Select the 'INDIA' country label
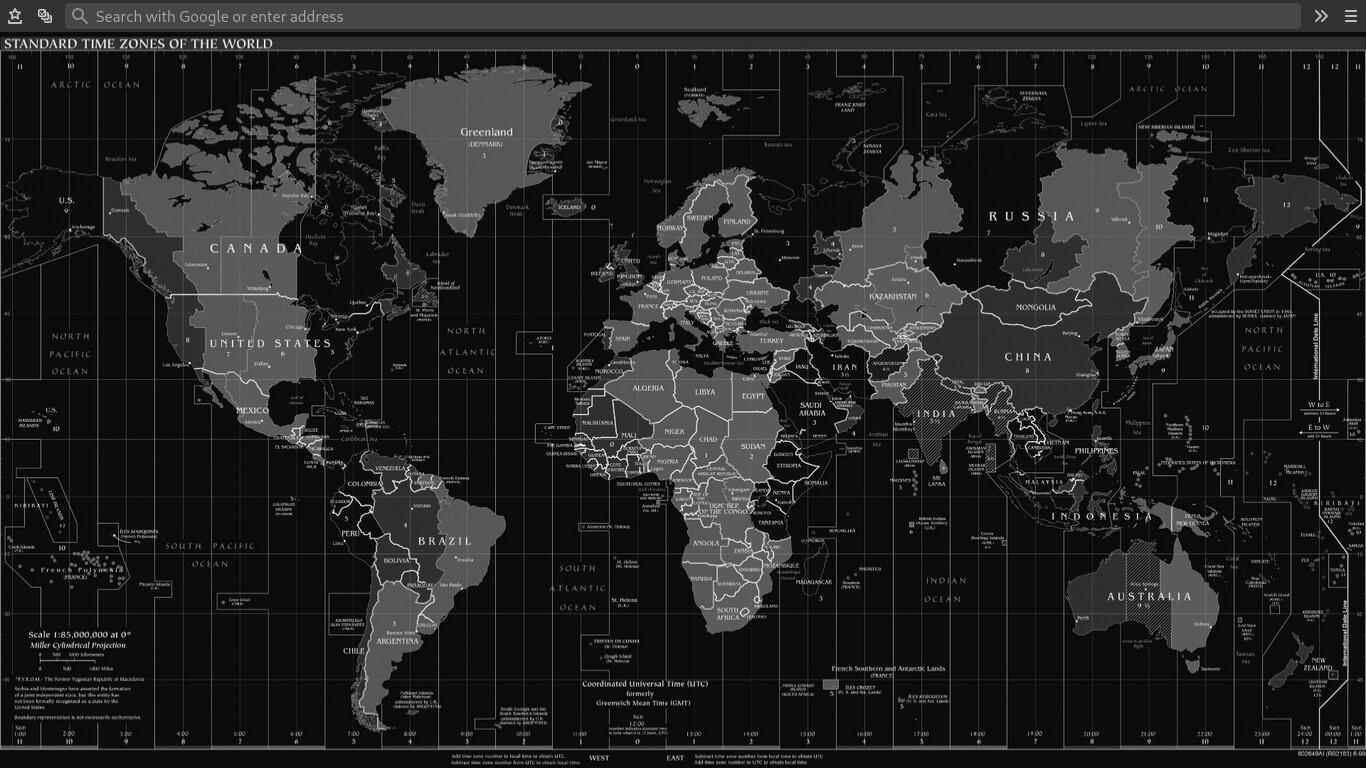 click(x=936, y=414)
